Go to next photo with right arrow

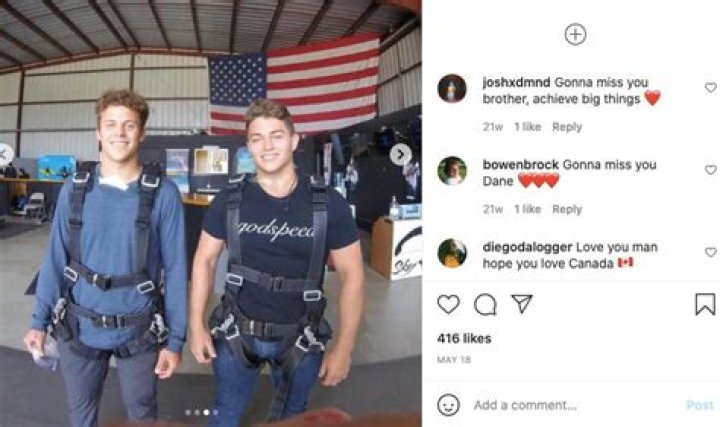click(400, 155)
